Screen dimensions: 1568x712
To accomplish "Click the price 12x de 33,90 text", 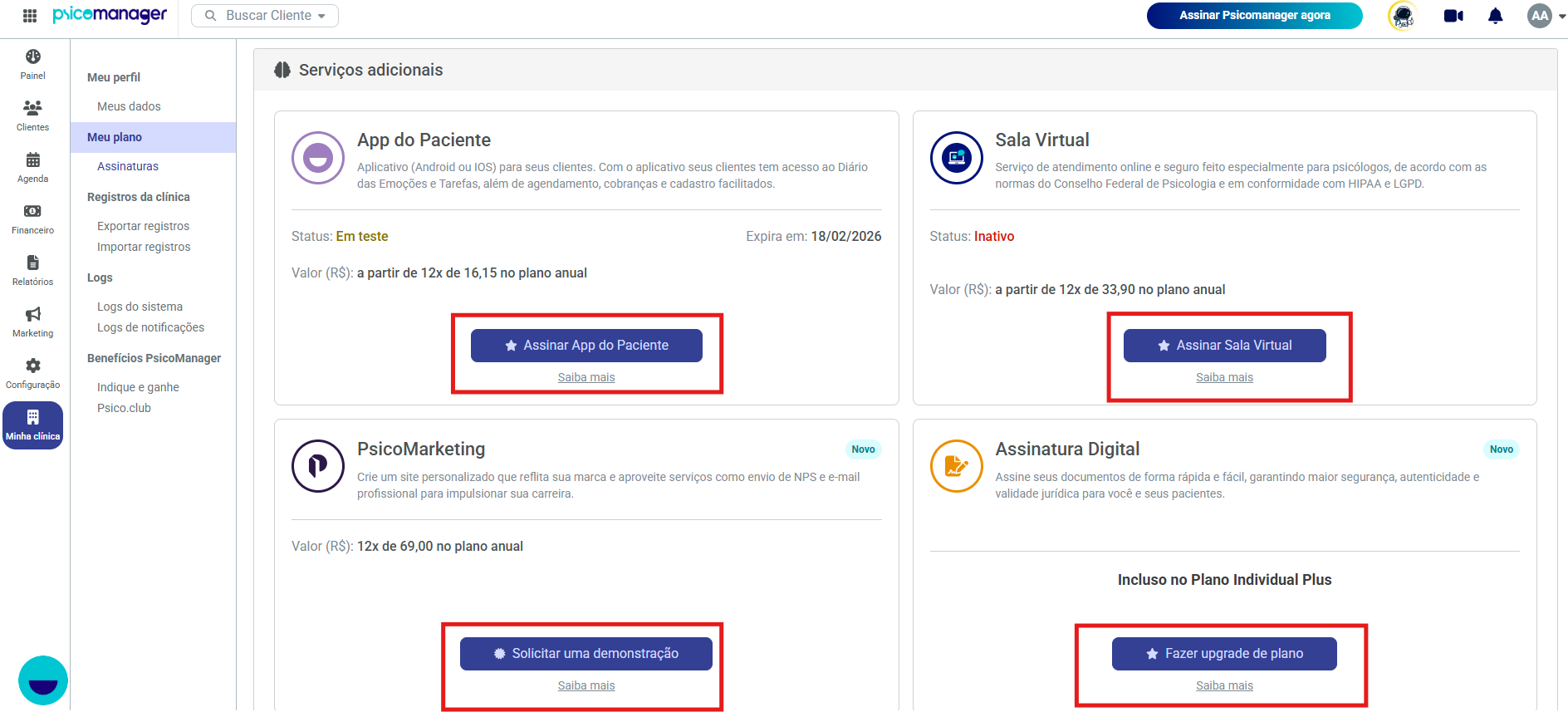I will click(1110, 290).
